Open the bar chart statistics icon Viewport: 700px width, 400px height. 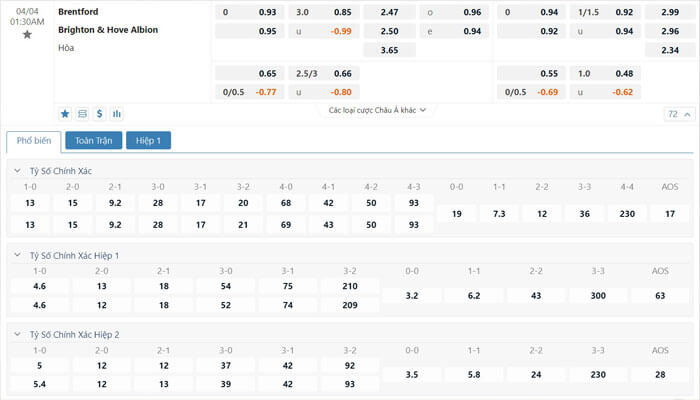click(117, 114)
